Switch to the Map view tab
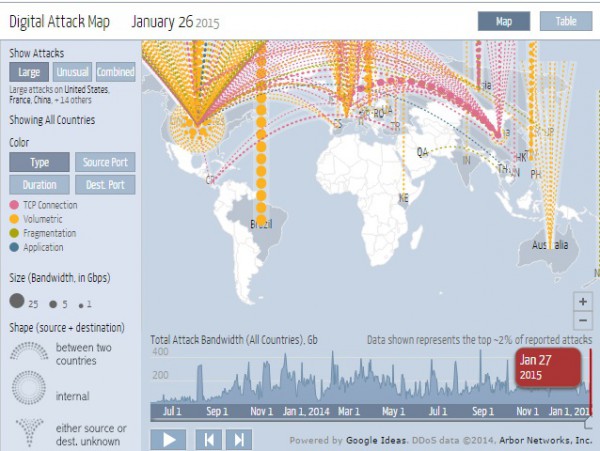The width and height of the screenshot is (600, 451). click(503, 21)
